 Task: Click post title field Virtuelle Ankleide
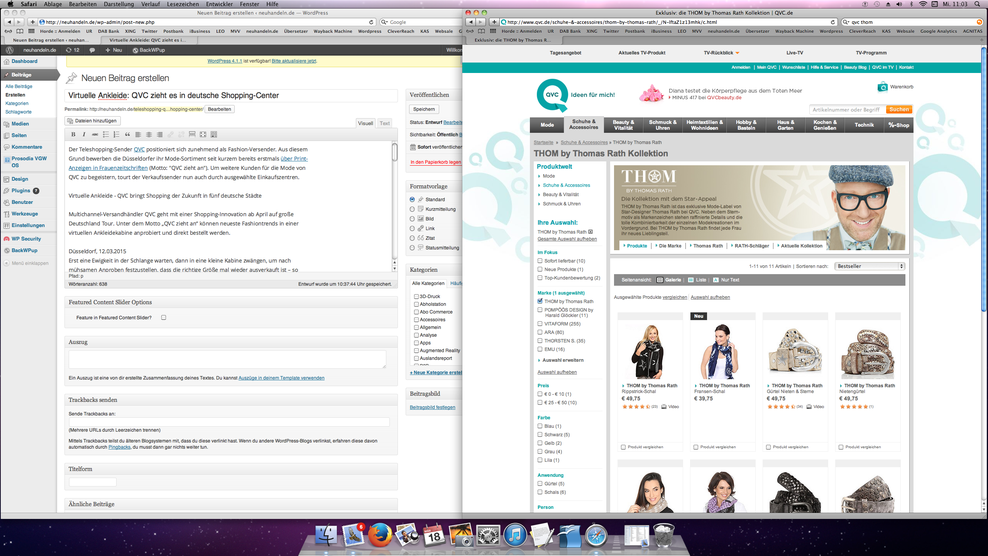(231, 95)
